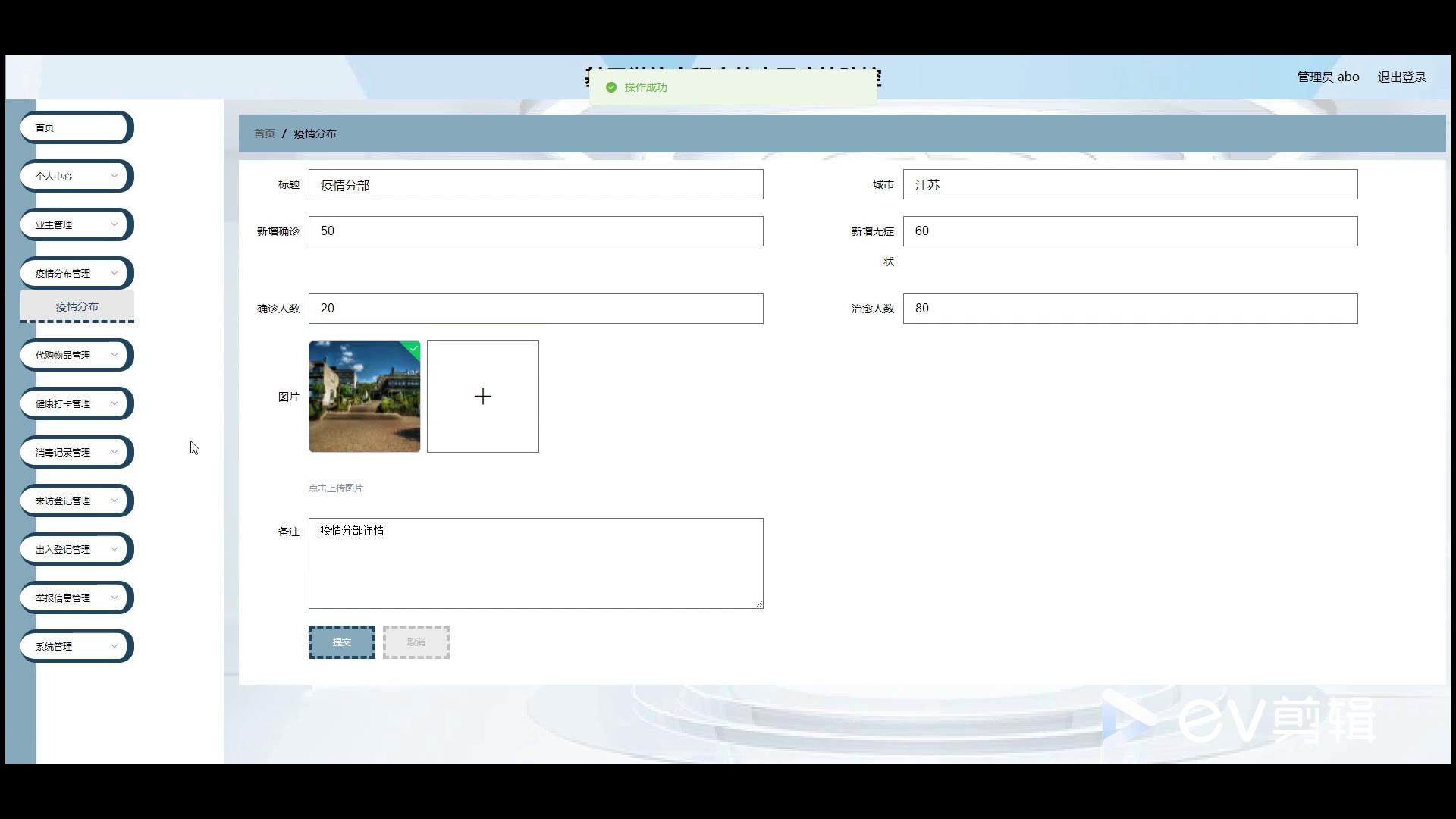Open the 系统管理 sidebar menu

(x=77, y=646)
